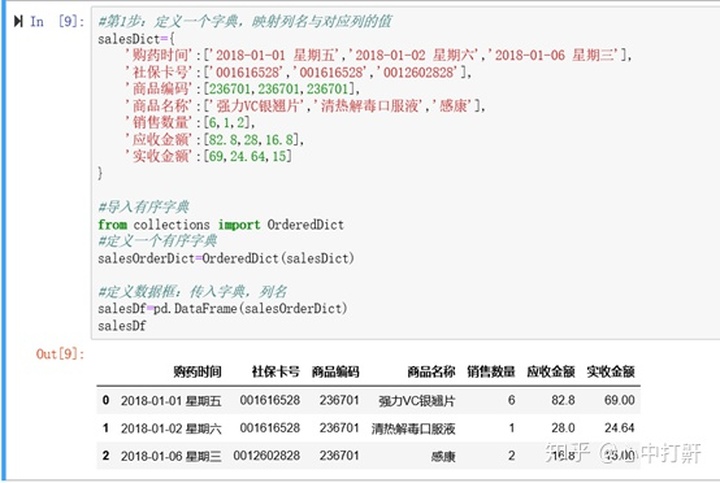Click the cell '2018-01-02 星期六' in the table
Viewport: 720px width, 483px height.
point(171,429)
